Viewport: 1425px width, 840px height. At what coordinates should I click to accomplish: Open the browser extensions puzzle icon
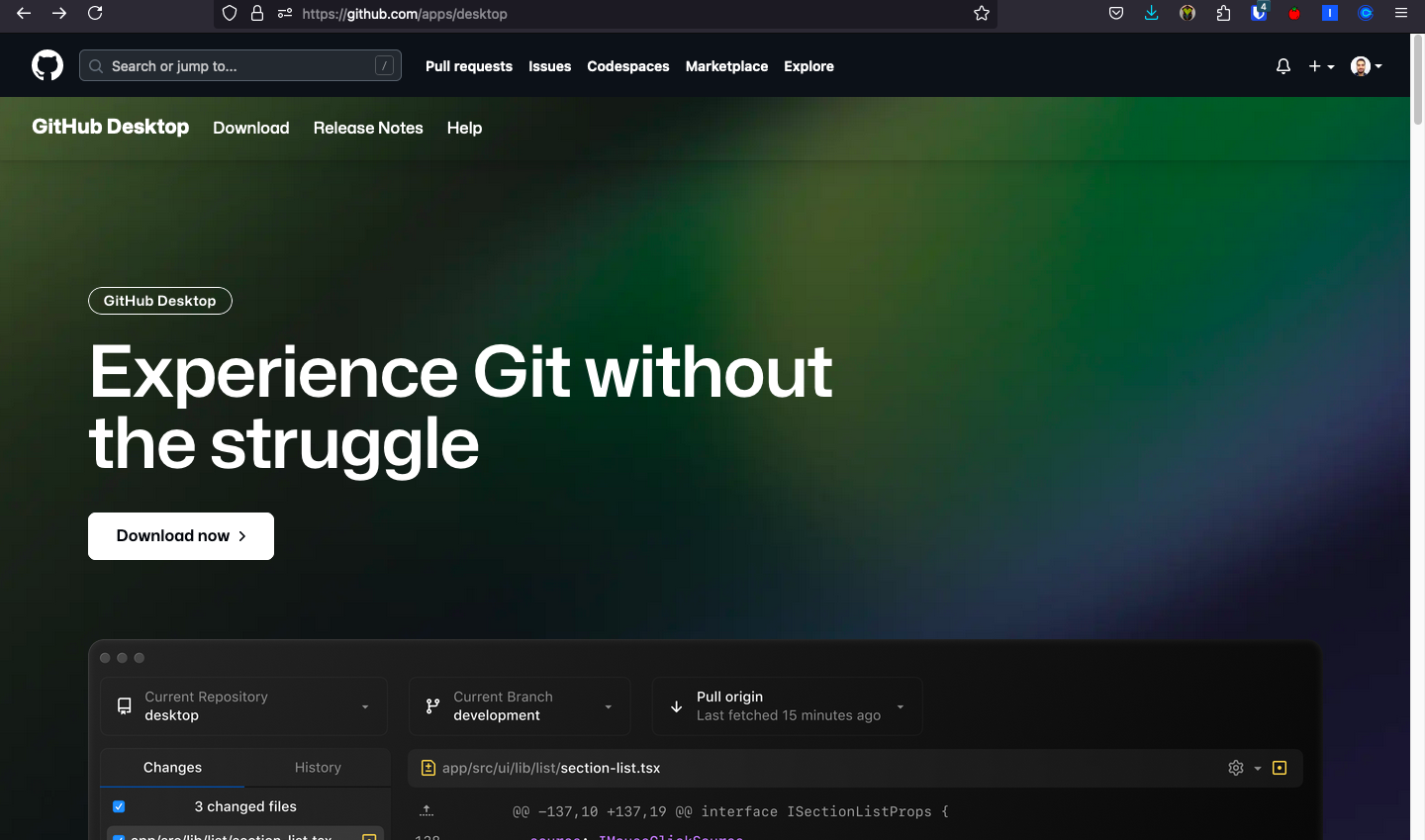click(1223, 14)
